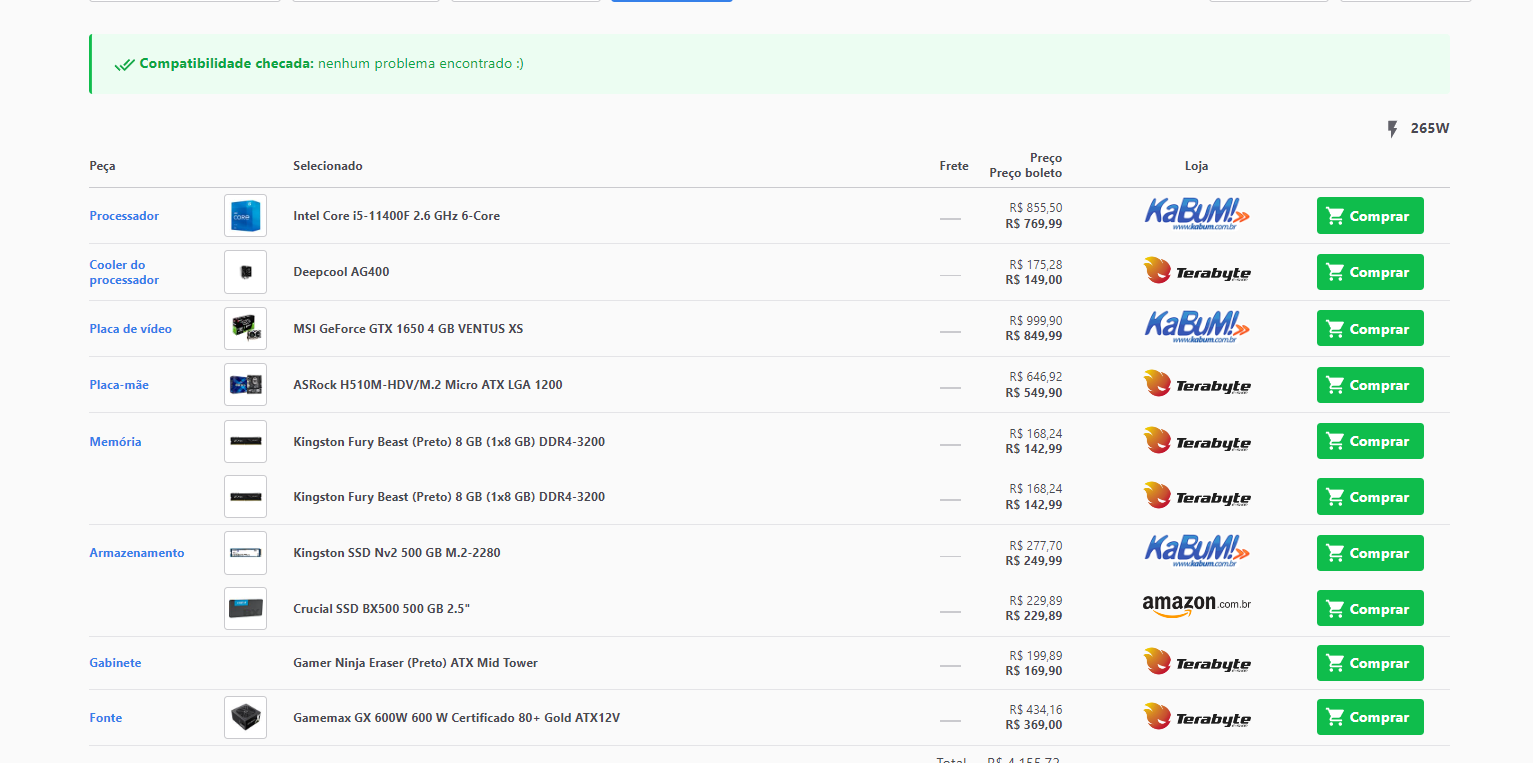Click the Gamemax GX 600W power supply thumbnail
The width and height of the screenshot is (1533, 763).
click(x=245, y=718)
